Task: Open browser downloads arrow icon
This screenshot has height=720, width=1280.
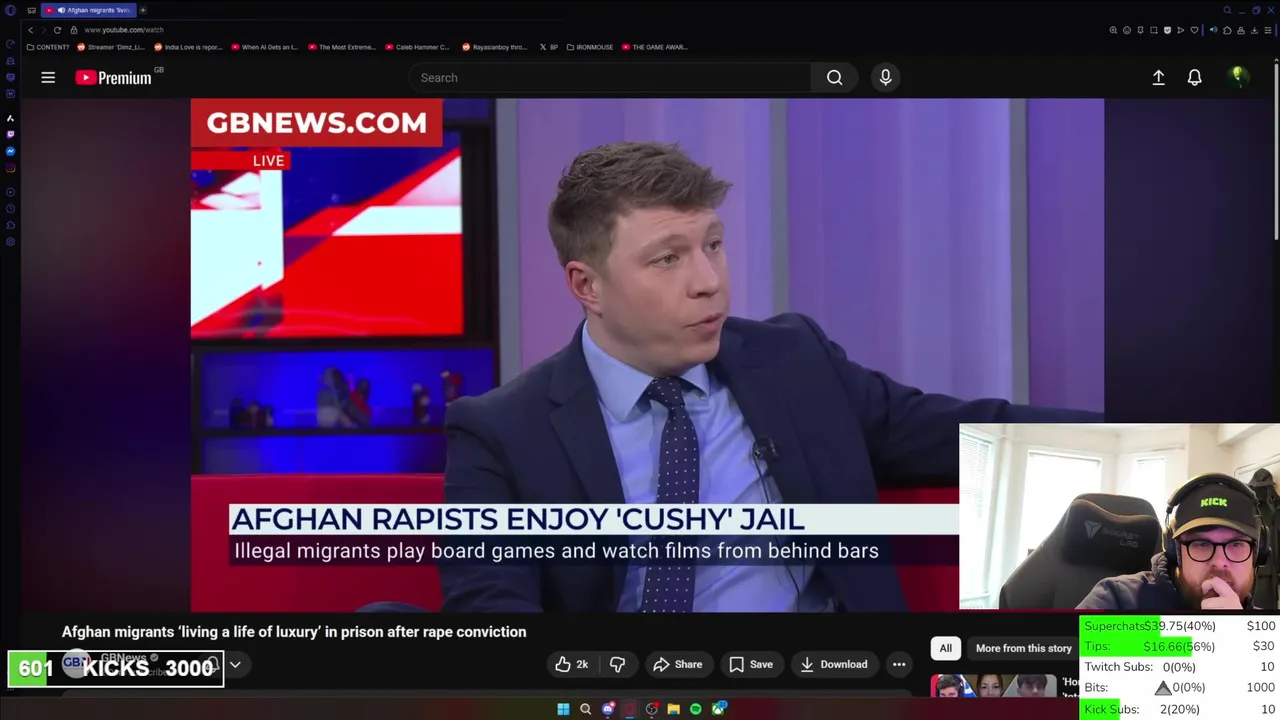Action: click(1254, 30)
